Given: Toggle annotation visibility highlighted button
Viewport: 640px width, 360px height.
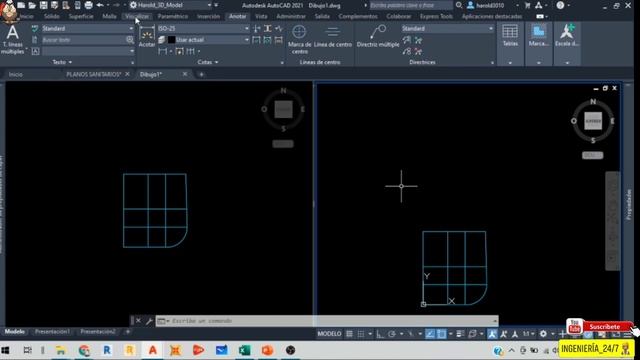Looking at the screenshot, I should (492, 334).
